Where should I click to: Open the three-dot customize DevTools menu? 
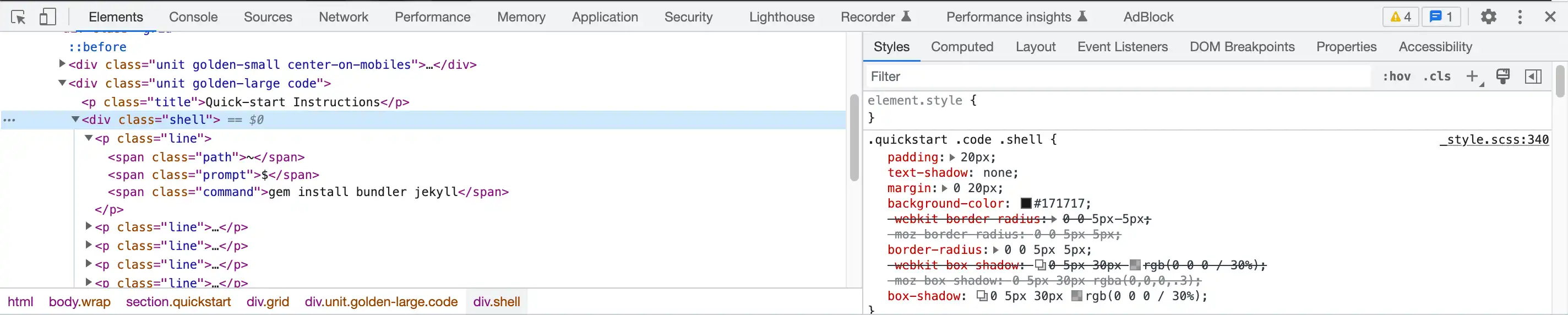(1520, 17)
